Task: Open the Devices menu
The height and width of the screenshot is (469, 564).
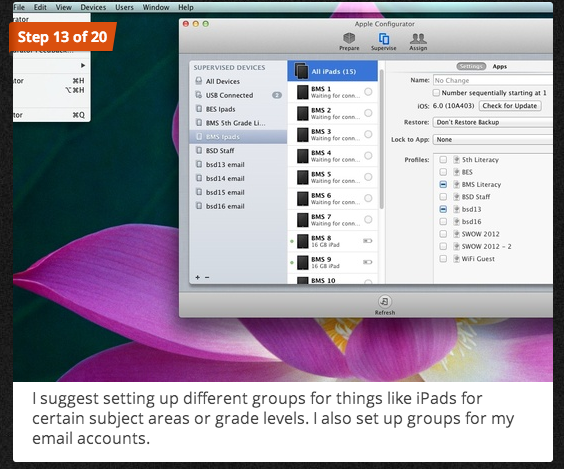Action: click(93, 7)
